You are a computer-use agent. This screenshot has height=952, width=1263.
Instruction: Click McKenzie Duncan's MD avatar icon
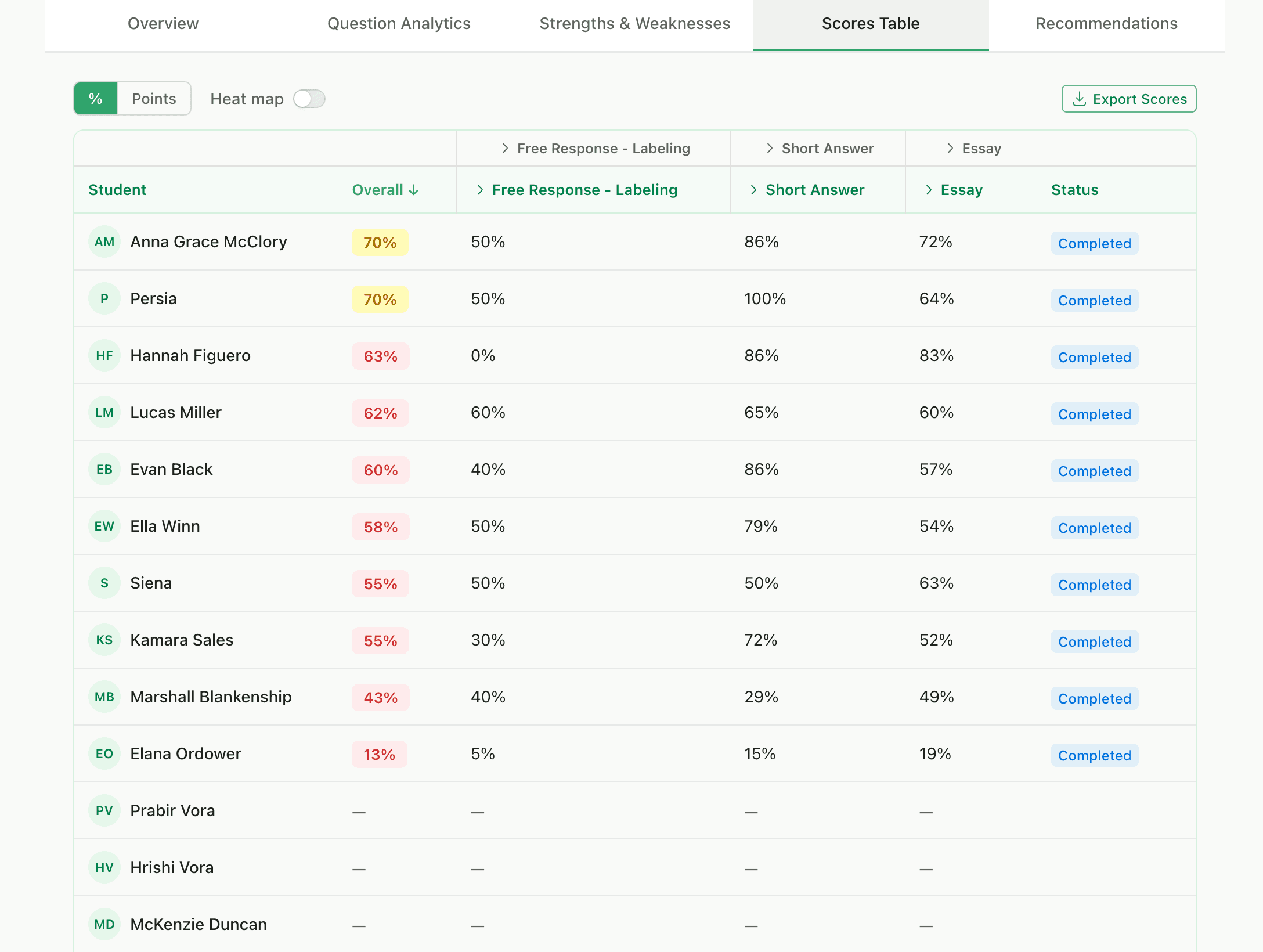104,924
